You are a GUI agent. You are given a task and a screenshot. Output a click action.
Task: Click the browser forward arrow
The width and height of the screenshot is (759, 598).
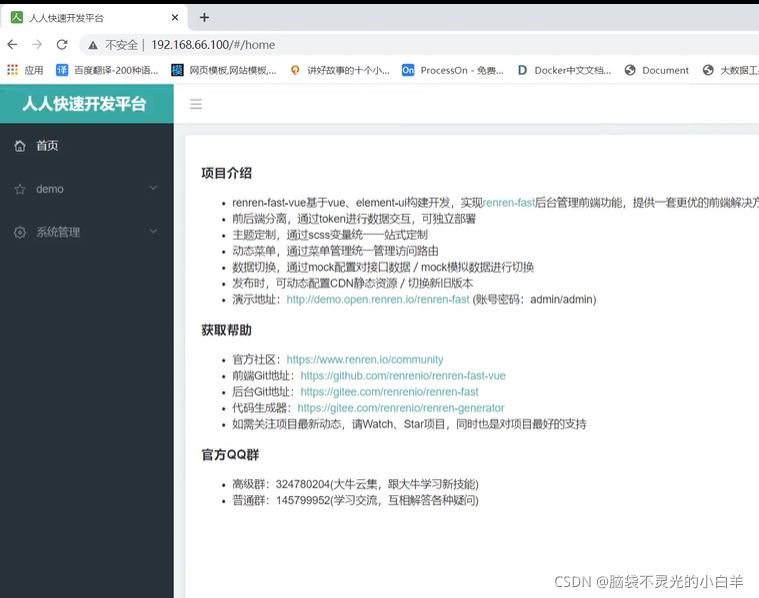pyautogui.click(x=37, y=45)
